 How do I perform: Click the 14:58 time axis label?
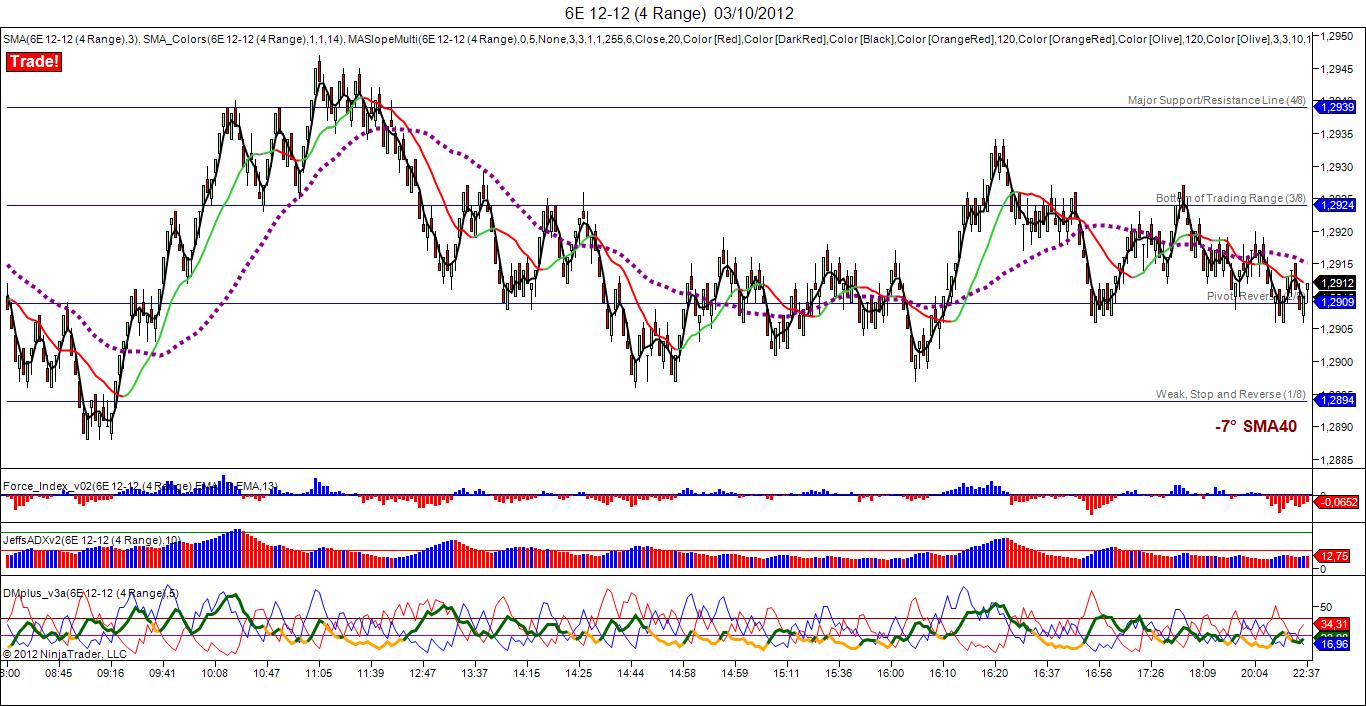click(682, 674)
